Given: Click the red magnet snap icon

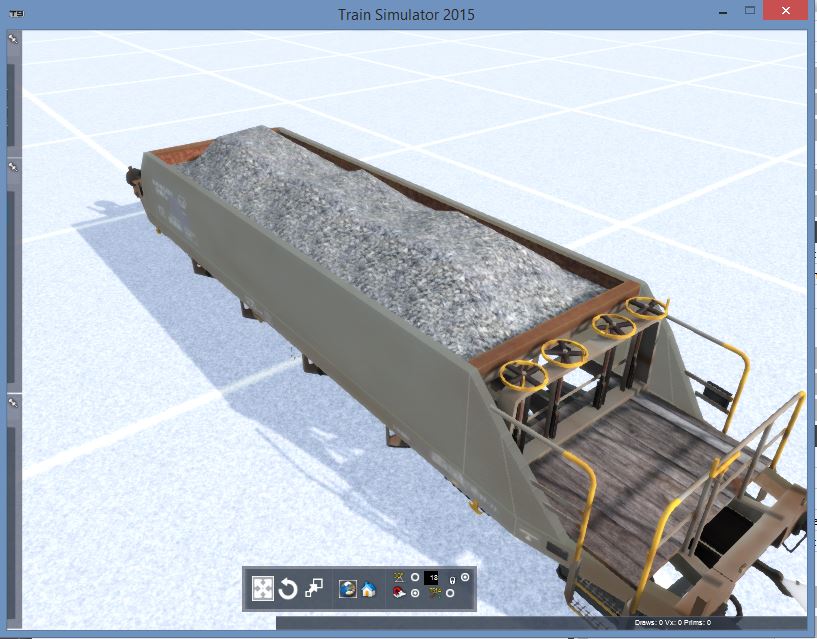Looking at the screenshot, I should (399, 593).
